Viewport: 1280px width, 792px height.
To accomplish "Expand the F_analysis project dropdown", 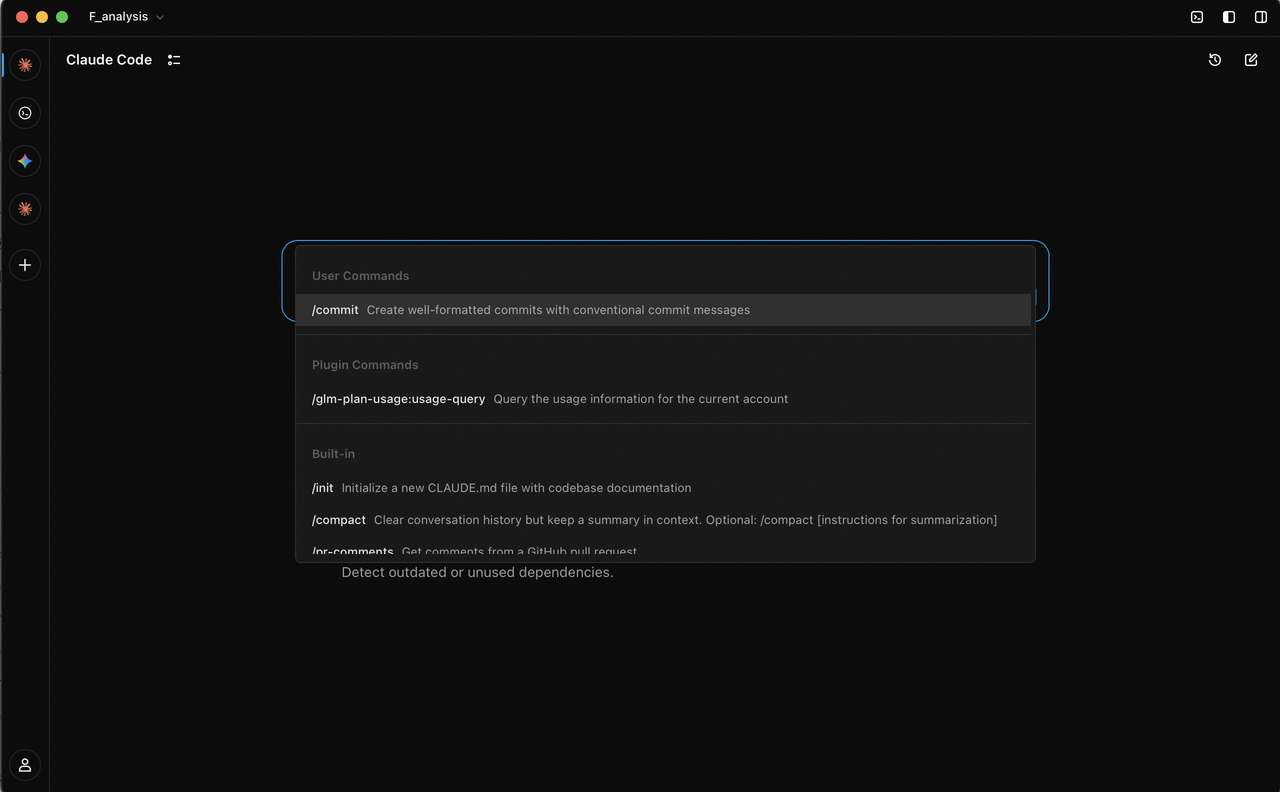I will [x=126, y=17].
